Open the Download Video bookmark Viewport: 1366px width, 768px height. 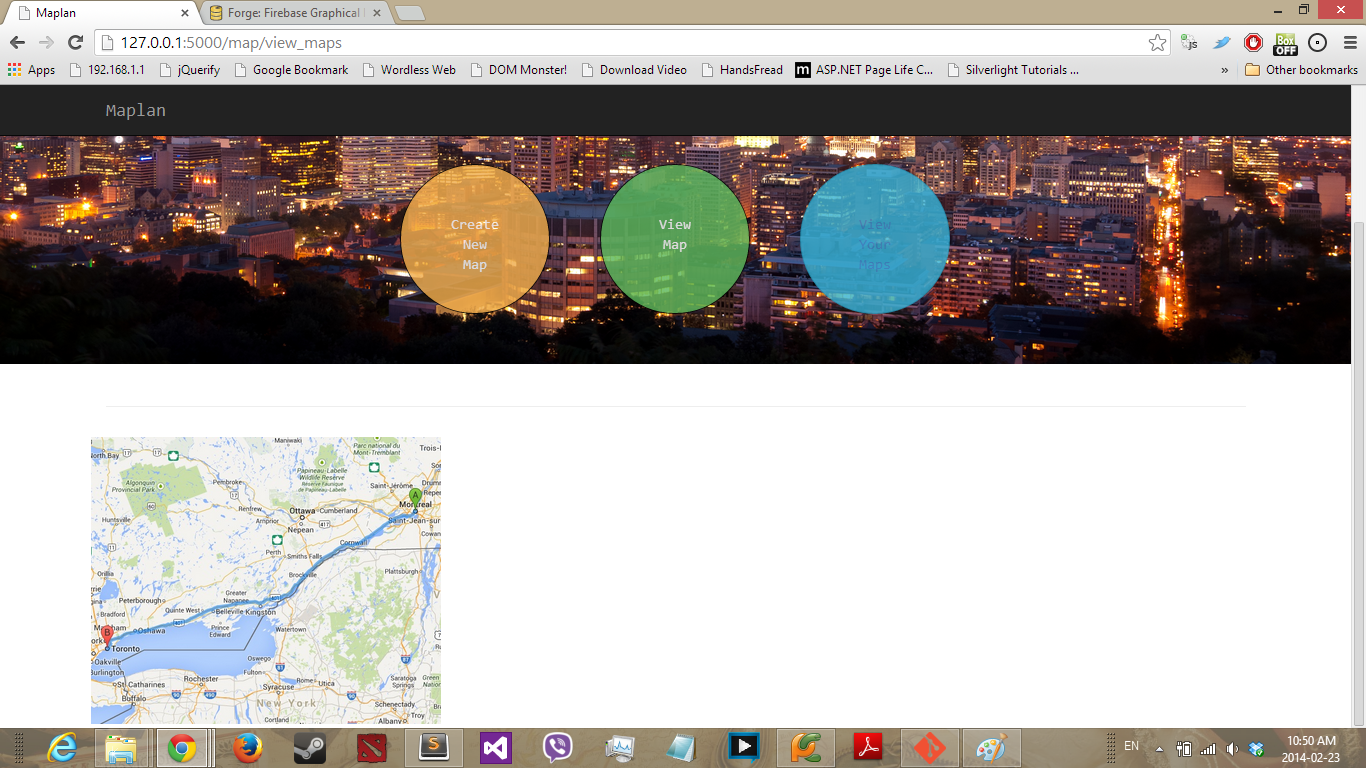coord(634,70)
